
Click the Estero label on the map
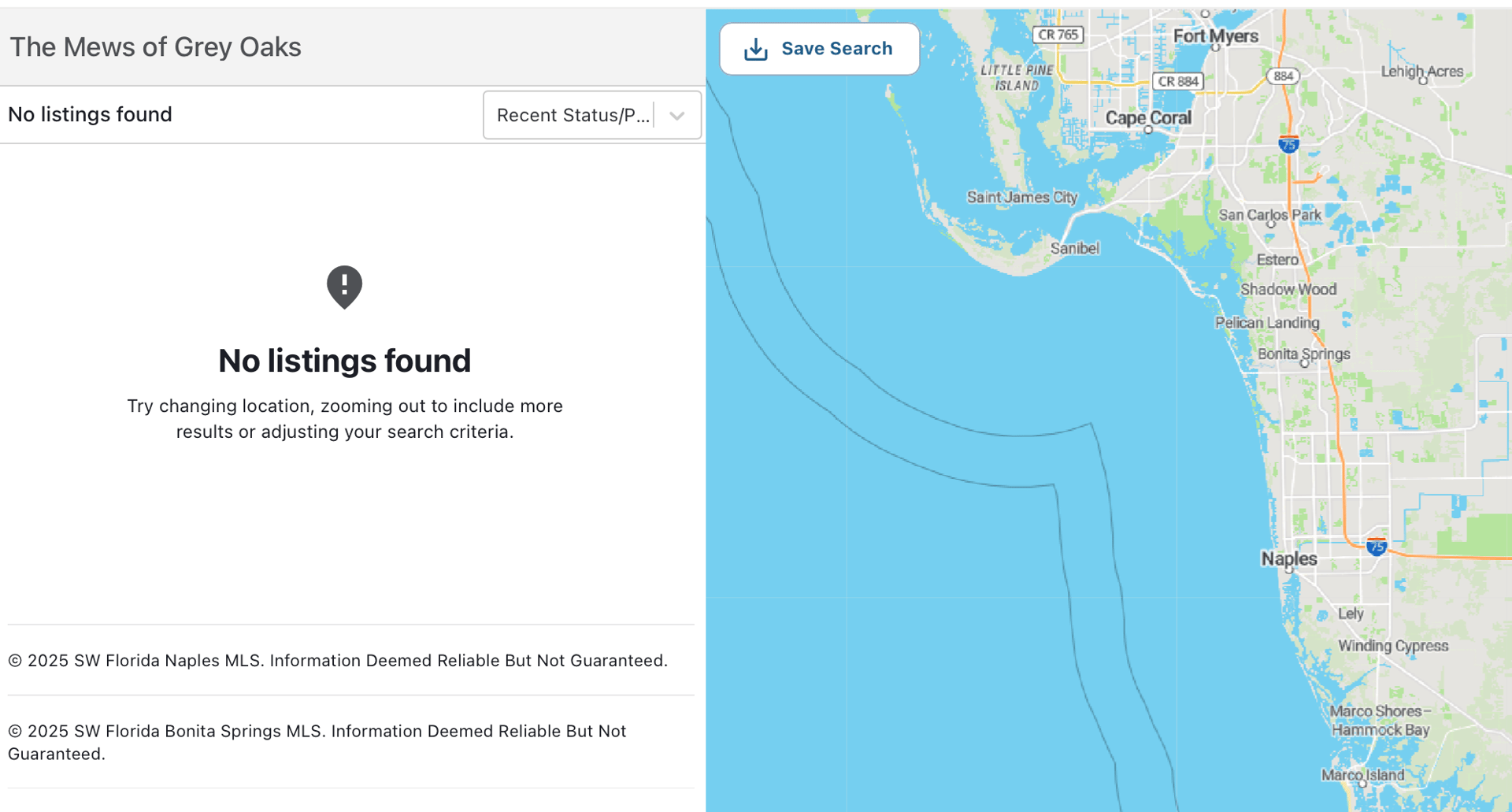pos(1277,260)
